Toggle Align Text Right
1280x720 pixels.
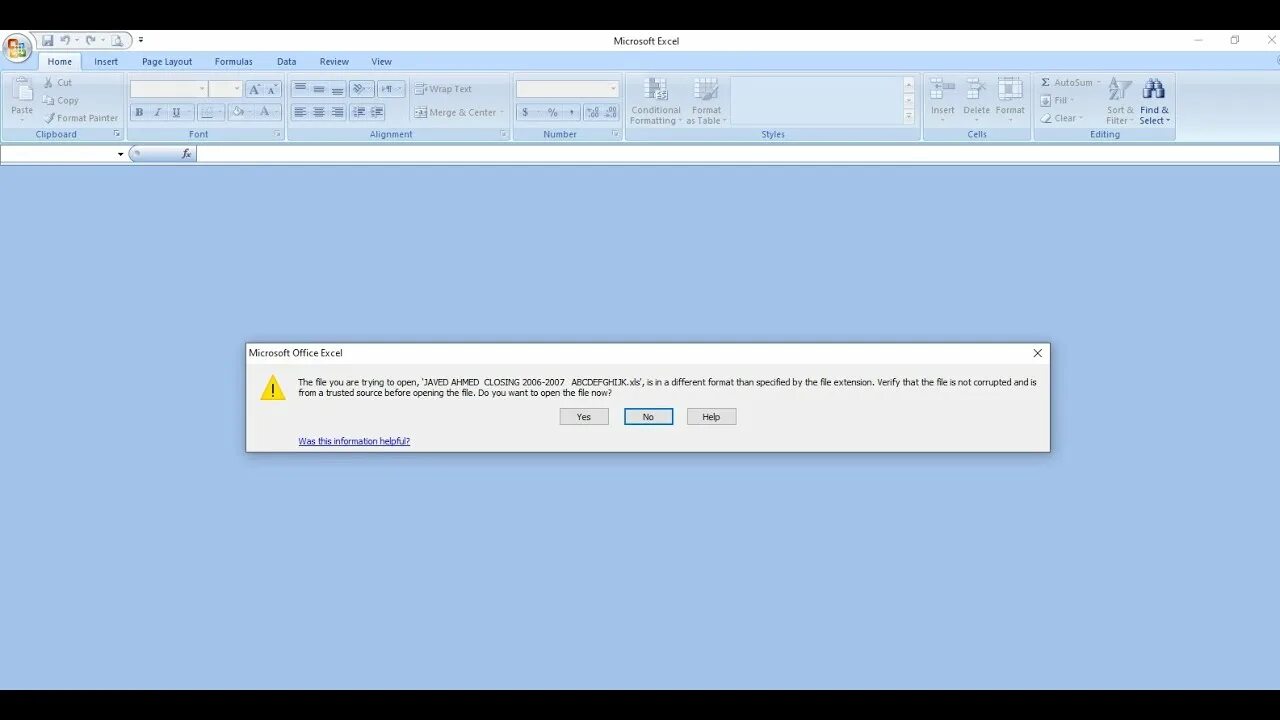pyautogui.click(x=338, y=112)
